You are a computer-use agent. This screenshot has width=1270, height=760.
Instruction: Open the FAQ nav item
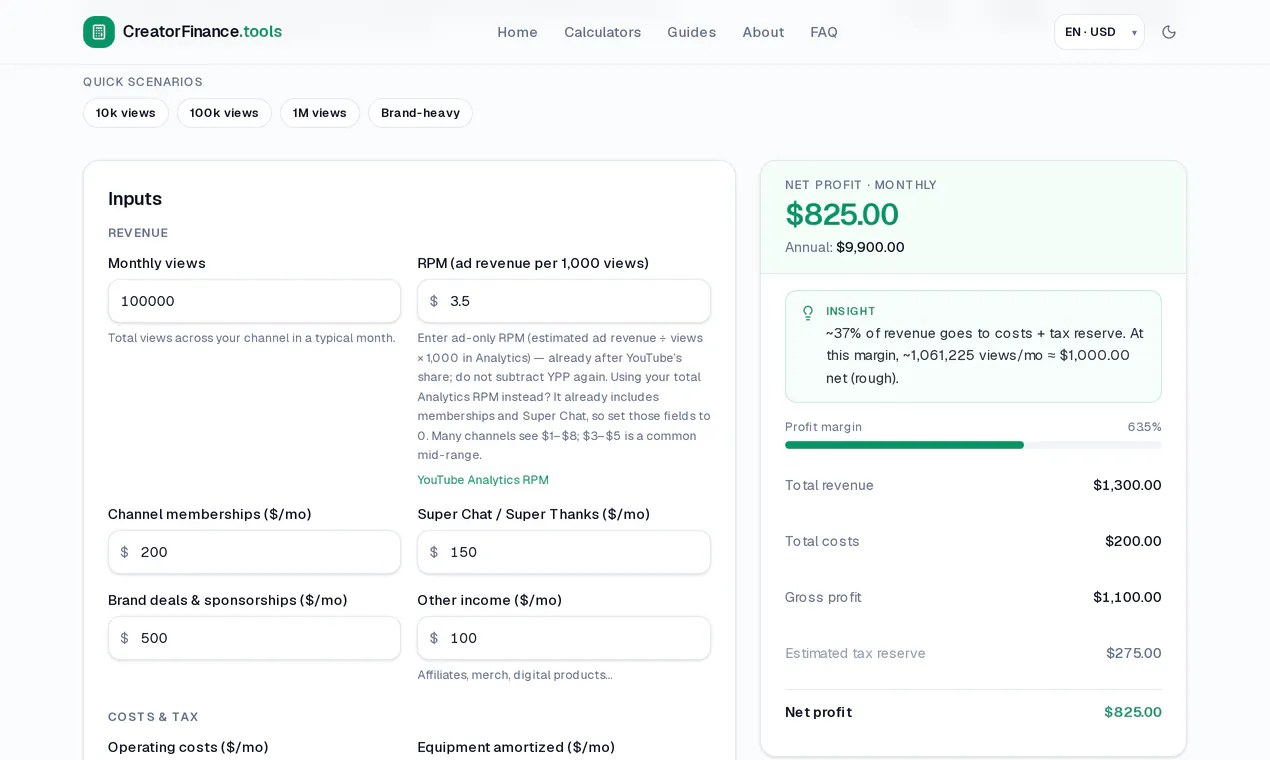(x=824, y=32)
